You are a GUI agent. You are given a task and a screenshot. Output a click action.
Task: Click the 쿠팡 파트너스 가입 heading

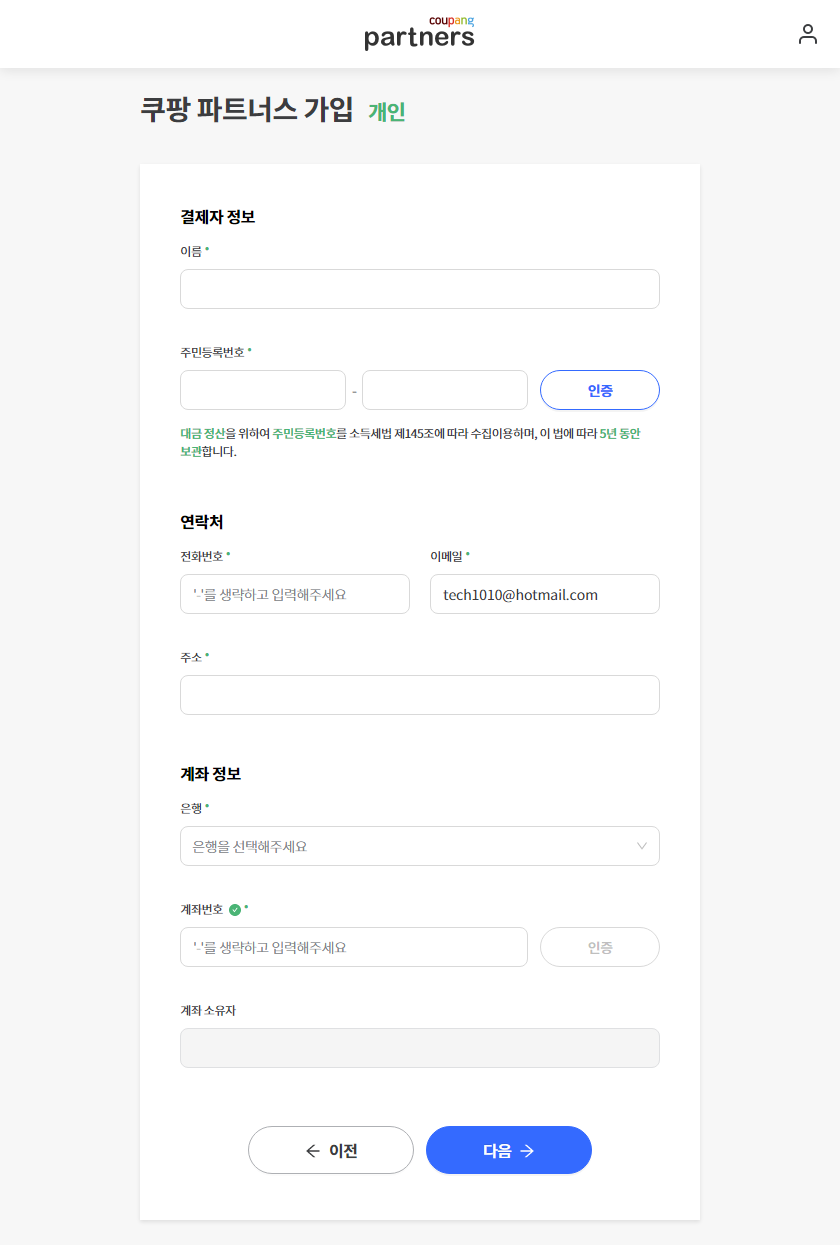pyautogui.click(x=247, y=110)
